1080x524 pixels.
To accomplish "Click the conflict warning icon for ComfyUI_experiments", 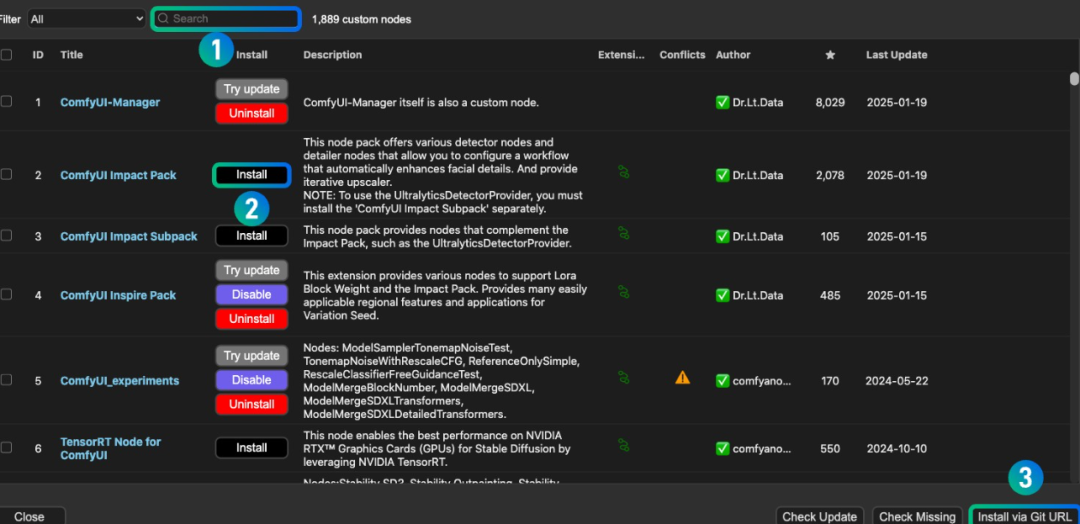I will [682, 377].
